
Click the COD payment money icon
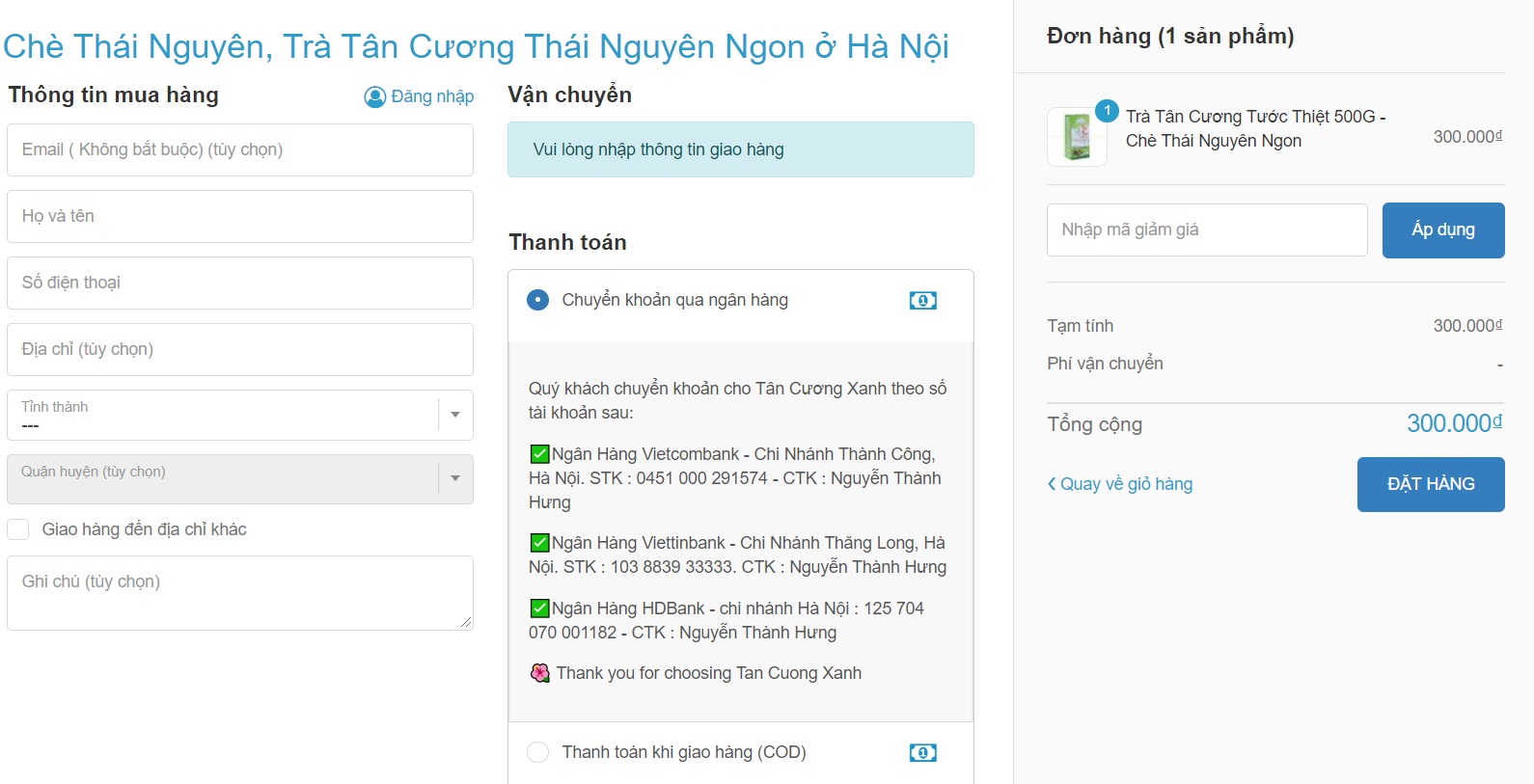(922, 752)
